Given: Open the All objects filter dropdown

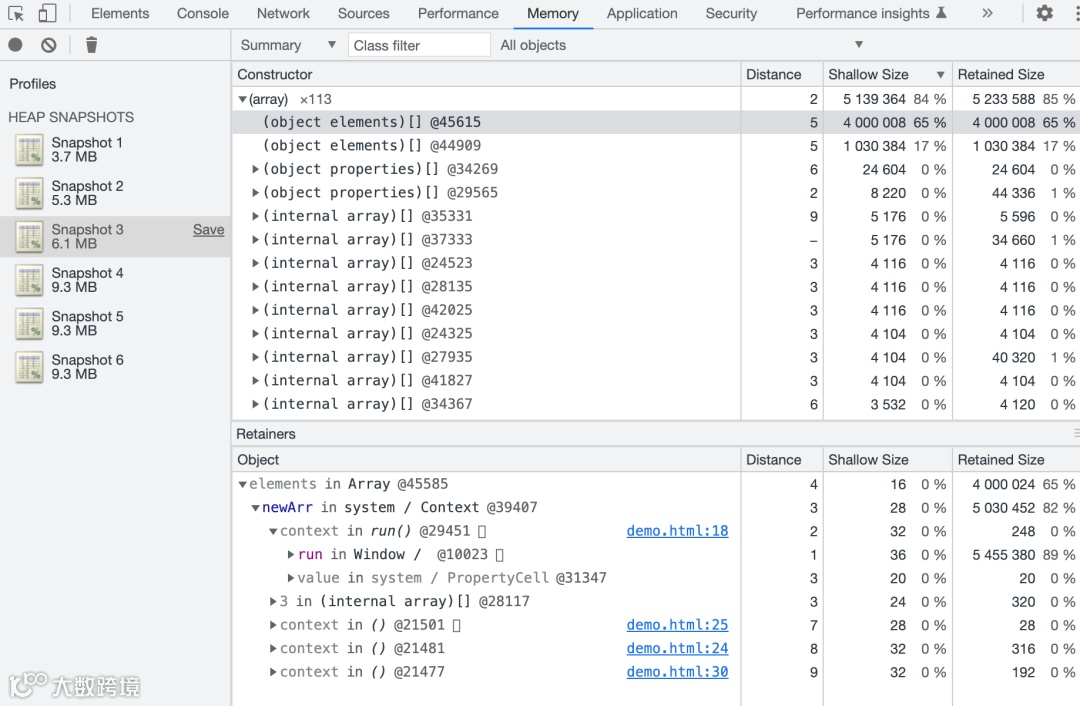Looking at the screenshot, I should point(680,45).
